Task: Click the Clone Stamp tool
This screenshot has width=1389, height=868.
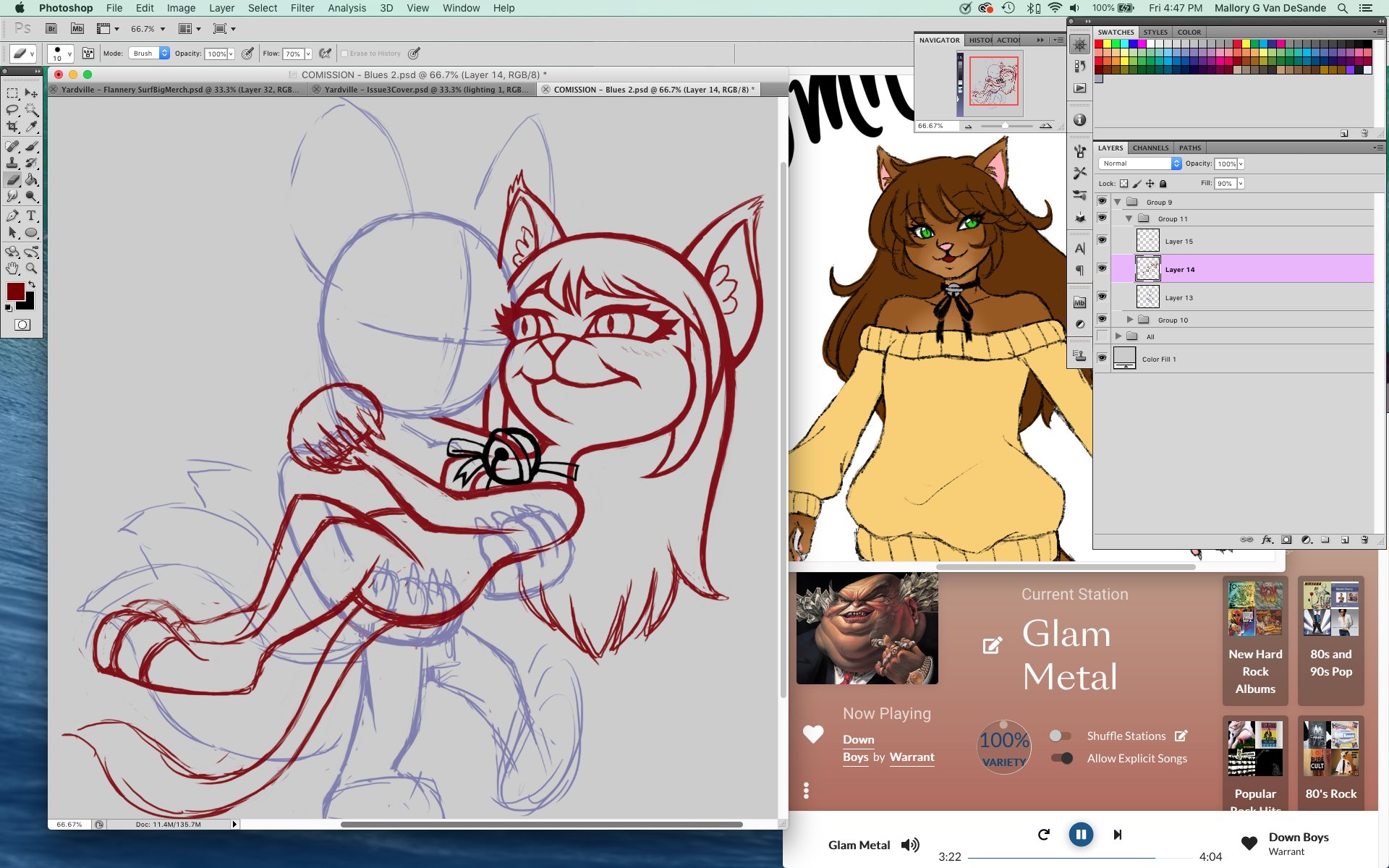Action: click(12, 163)
